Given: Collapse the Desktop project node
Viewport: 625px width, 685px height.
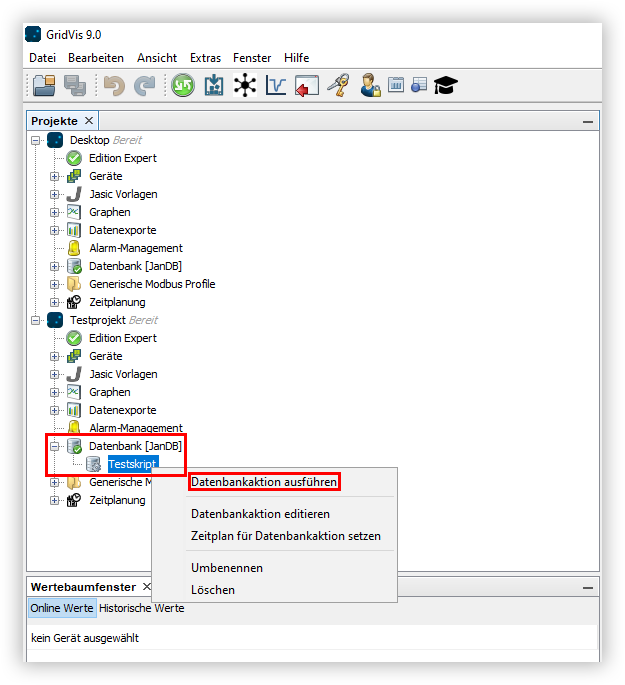Looking at the screenshot, I should point(37,140).
